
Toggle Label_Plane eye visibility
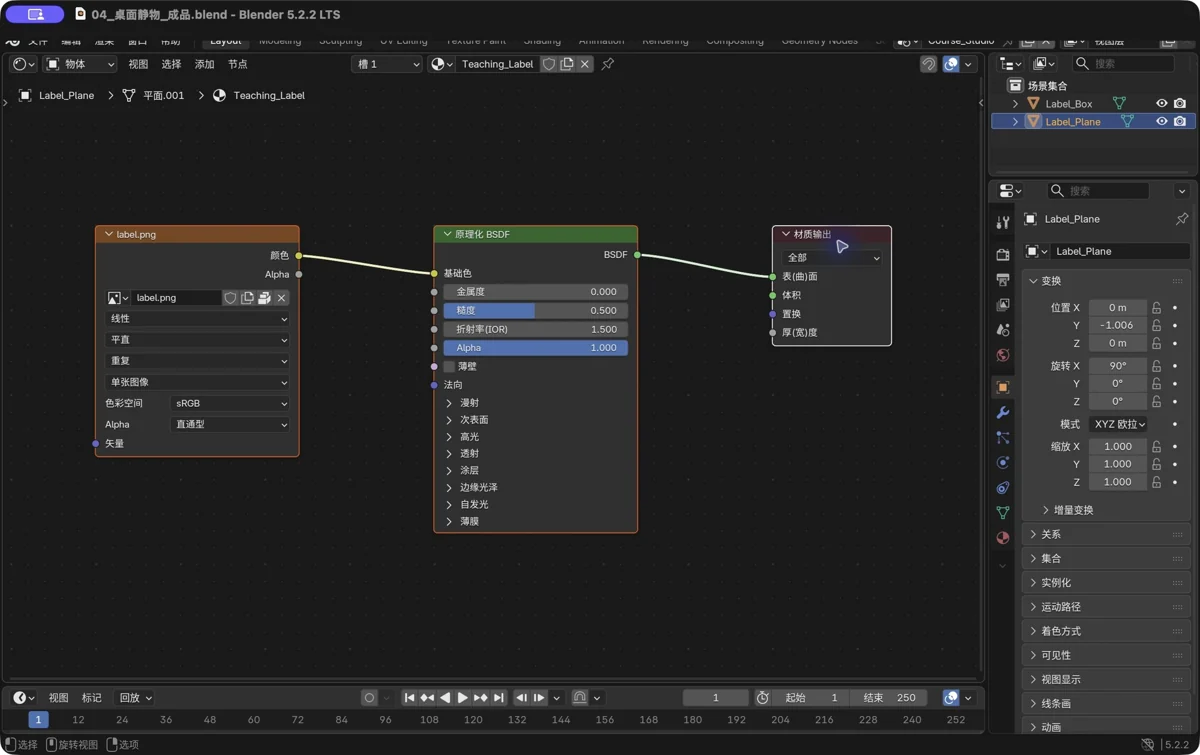pos(1161,122)
